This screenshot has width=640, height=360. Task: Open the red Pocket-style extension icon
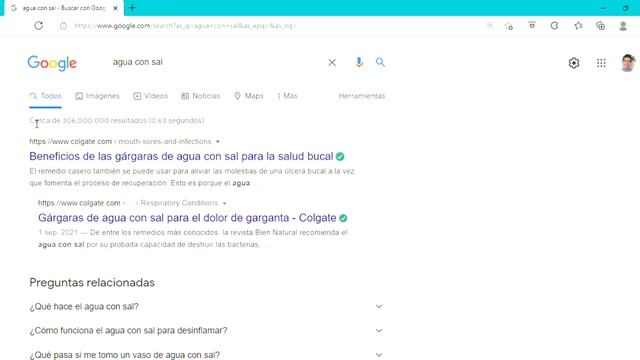point(532,25)
